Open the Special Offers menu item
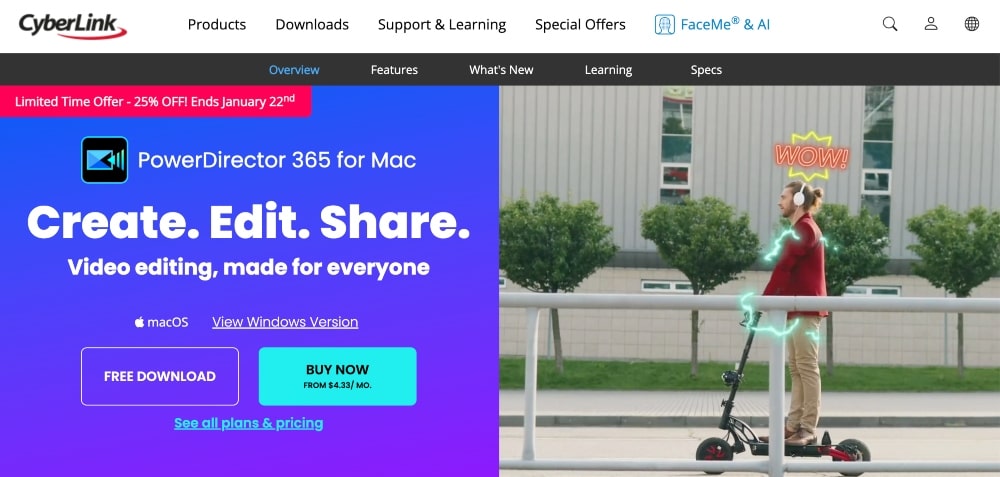 point(580,25)
